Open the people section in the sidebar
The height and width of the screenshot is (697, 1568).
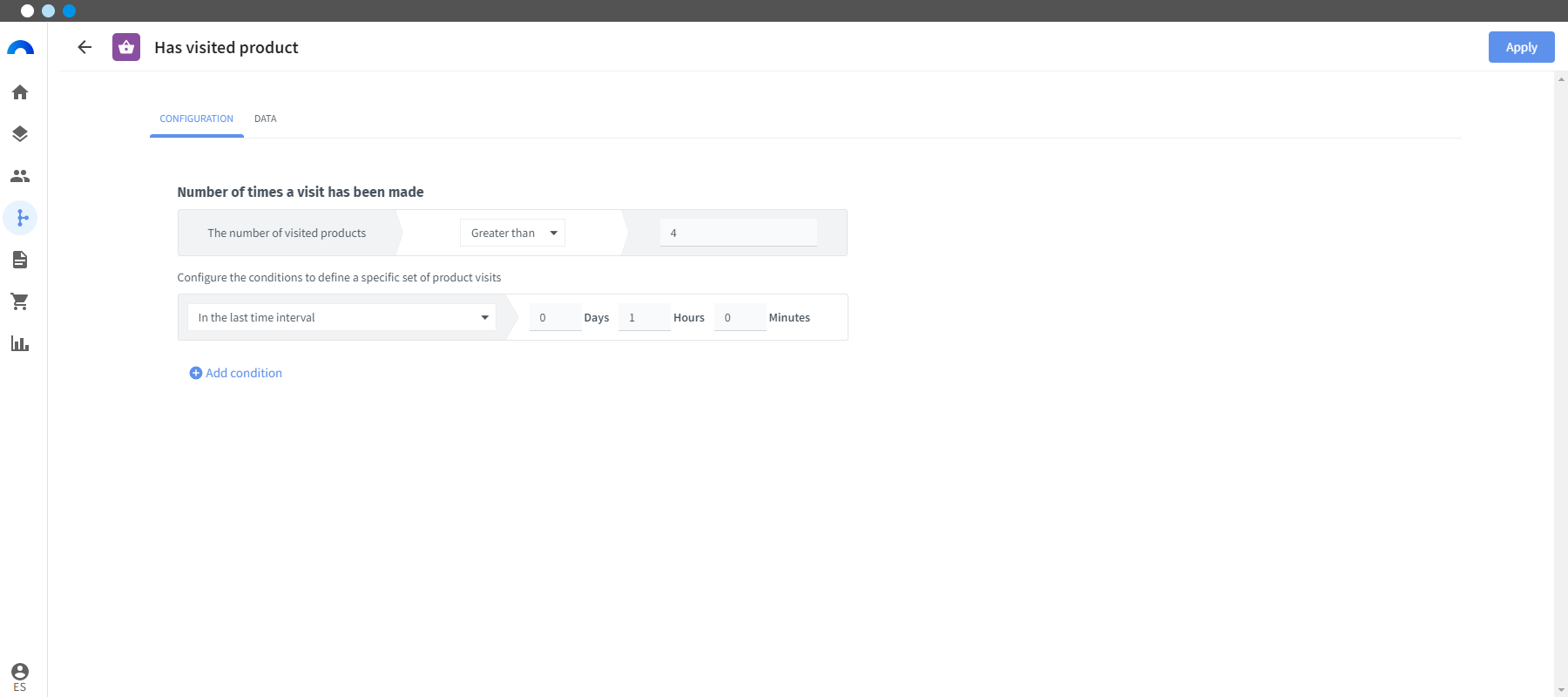point(20,176)
